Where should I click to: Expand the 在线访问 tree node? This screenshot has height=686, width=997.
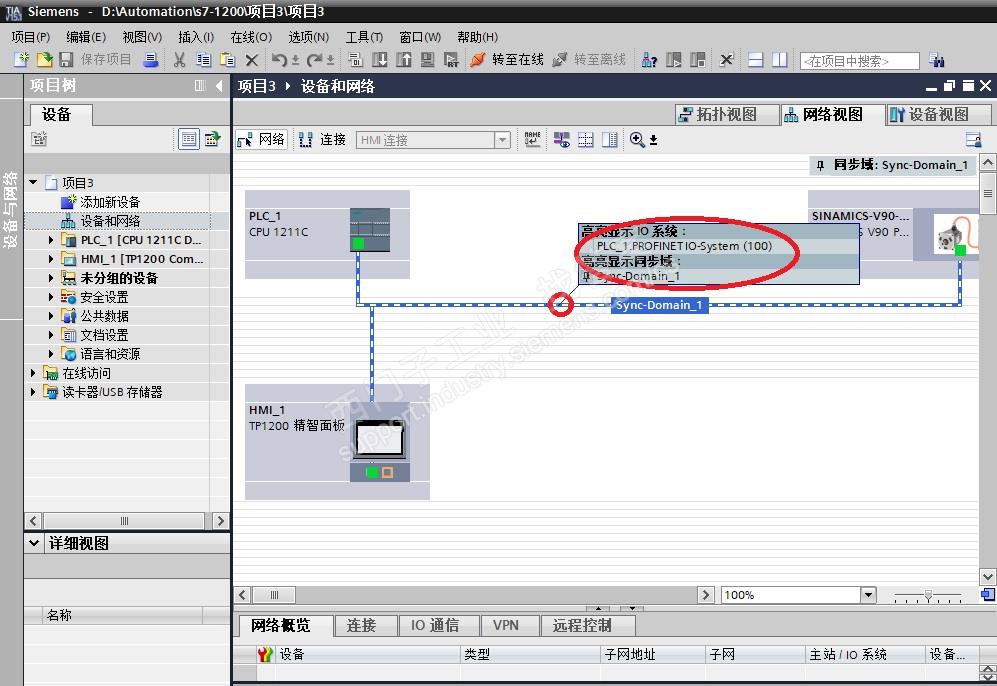tap(33, 373)
